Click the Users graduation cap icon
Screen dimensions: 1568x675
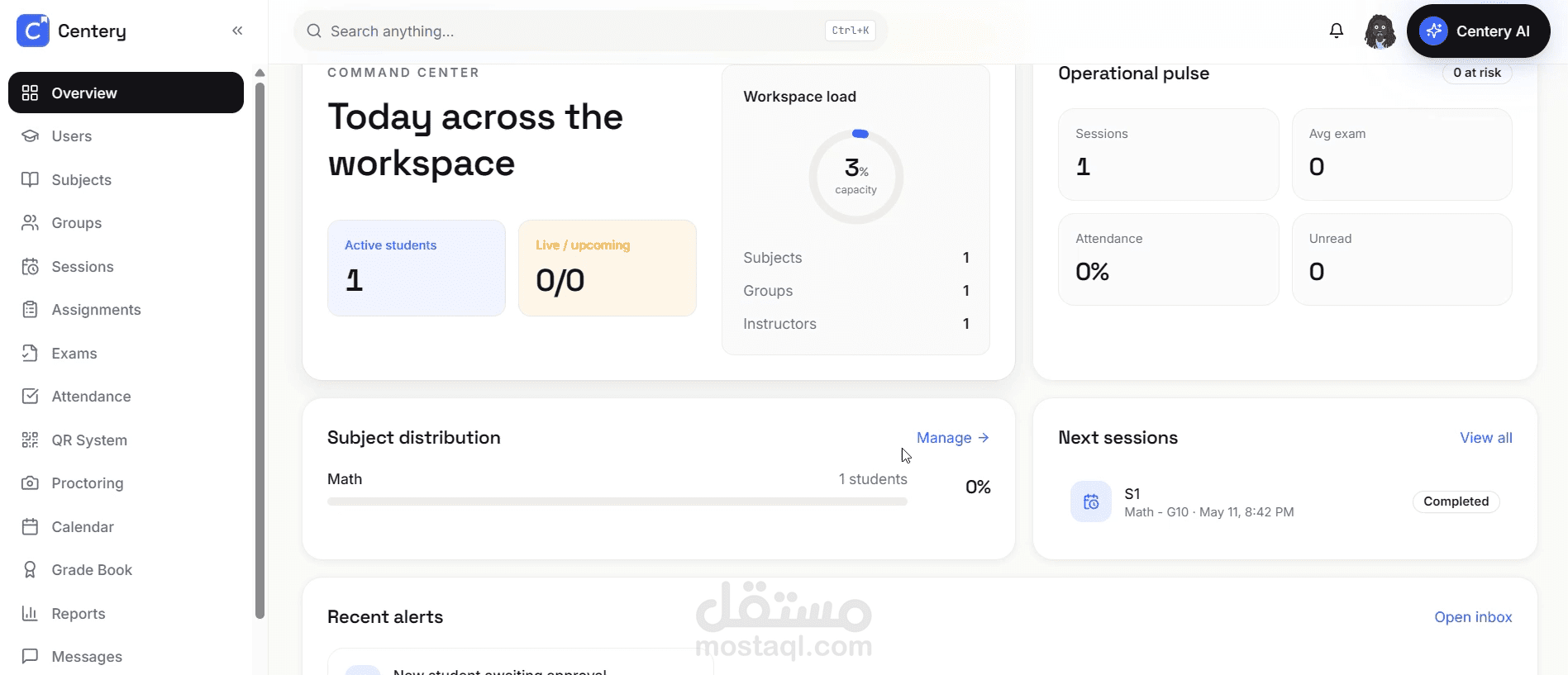tap(30, 135)
